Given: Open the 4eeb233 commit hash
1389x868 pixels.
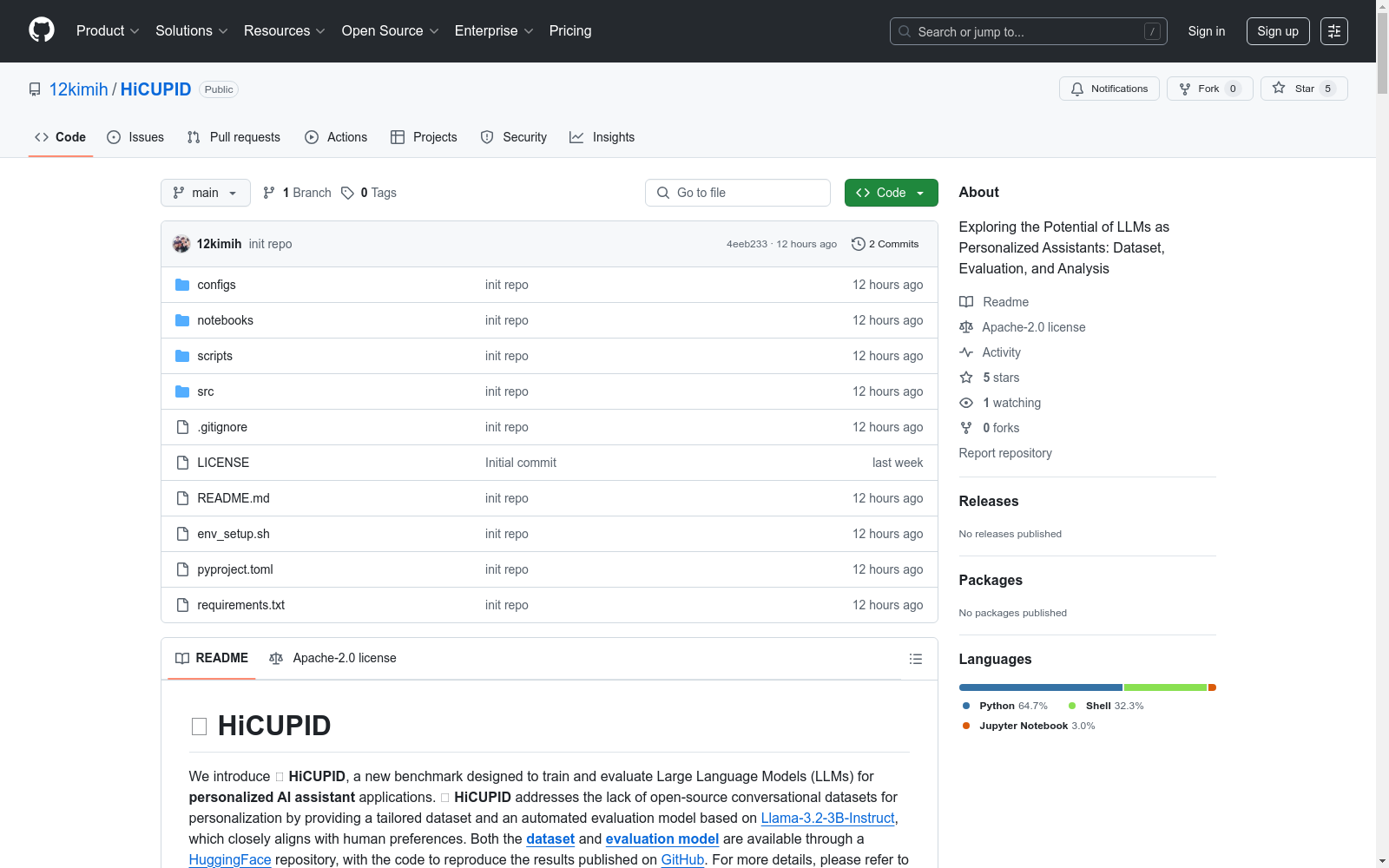Looking at the screenshot, I should (x=747, y=244).
